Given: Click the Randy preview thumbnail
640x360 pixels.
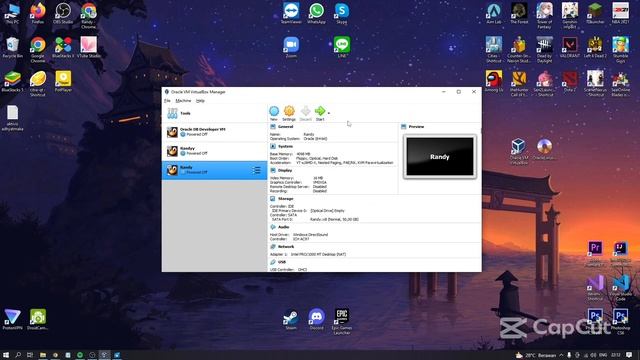Looking at the screenshot, I should point(440,157).
